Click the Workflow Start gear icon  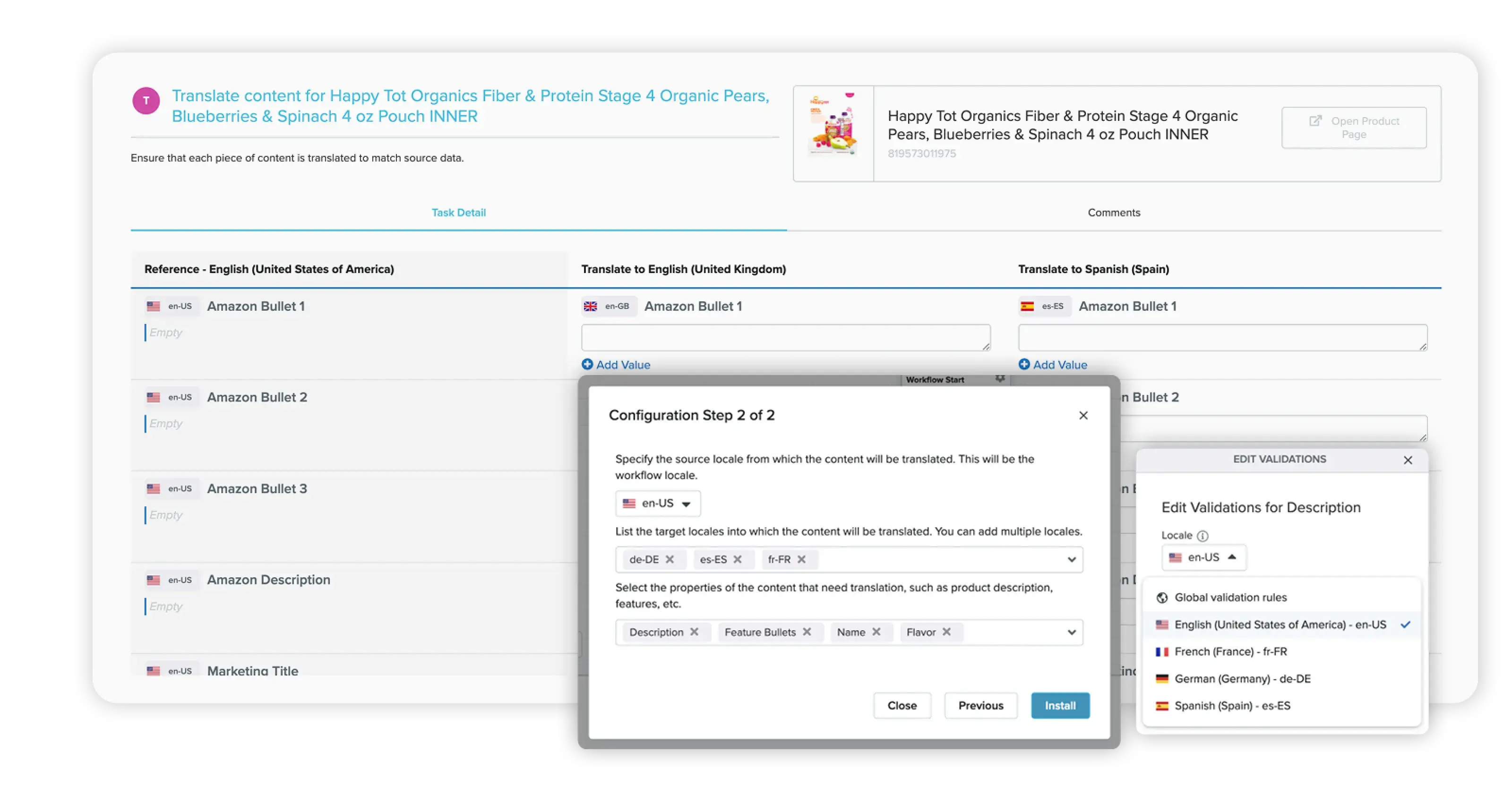1000,379
